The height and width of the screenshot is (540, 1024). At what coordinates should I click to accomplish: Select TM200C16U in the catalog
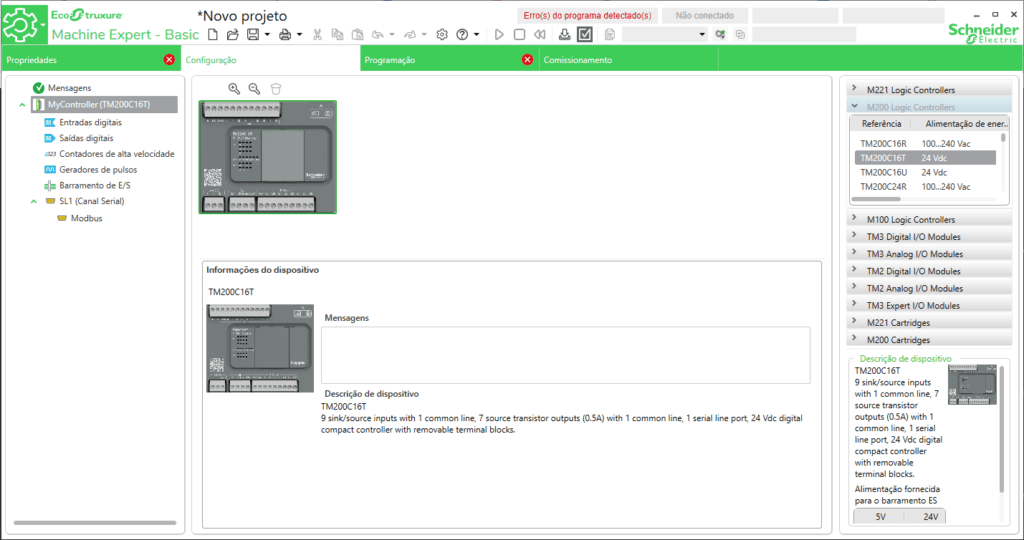925,172
